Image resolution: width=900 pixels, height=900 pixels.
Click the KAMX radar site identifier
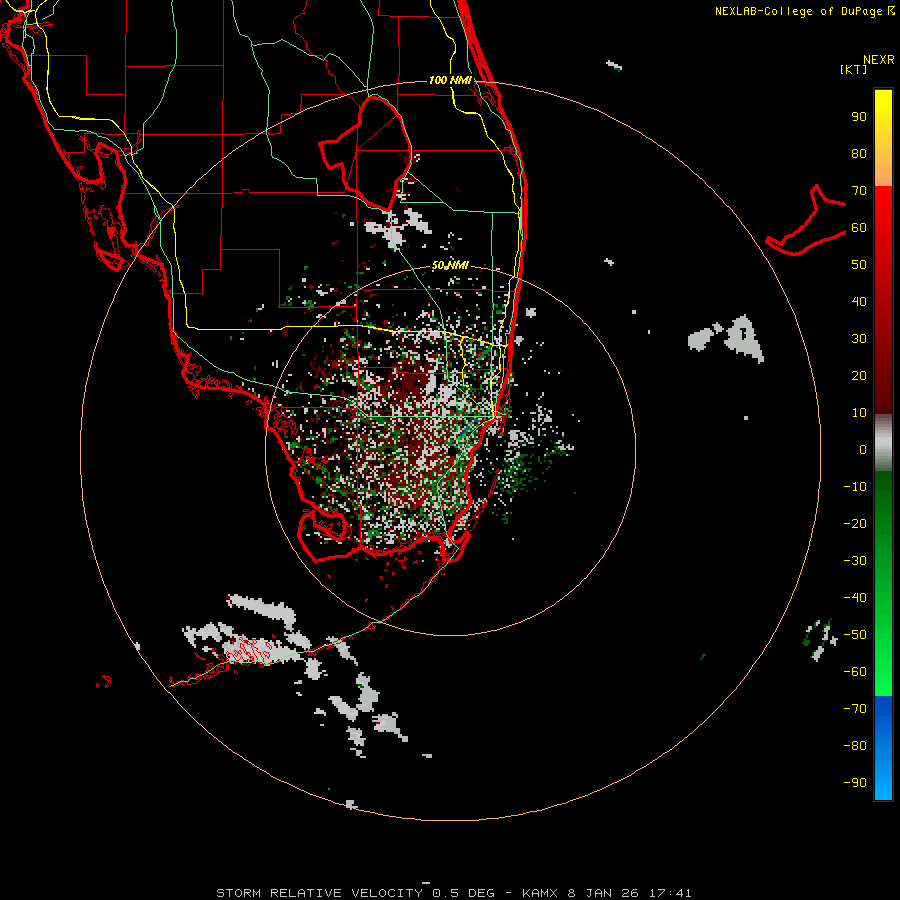pos(540,893)
